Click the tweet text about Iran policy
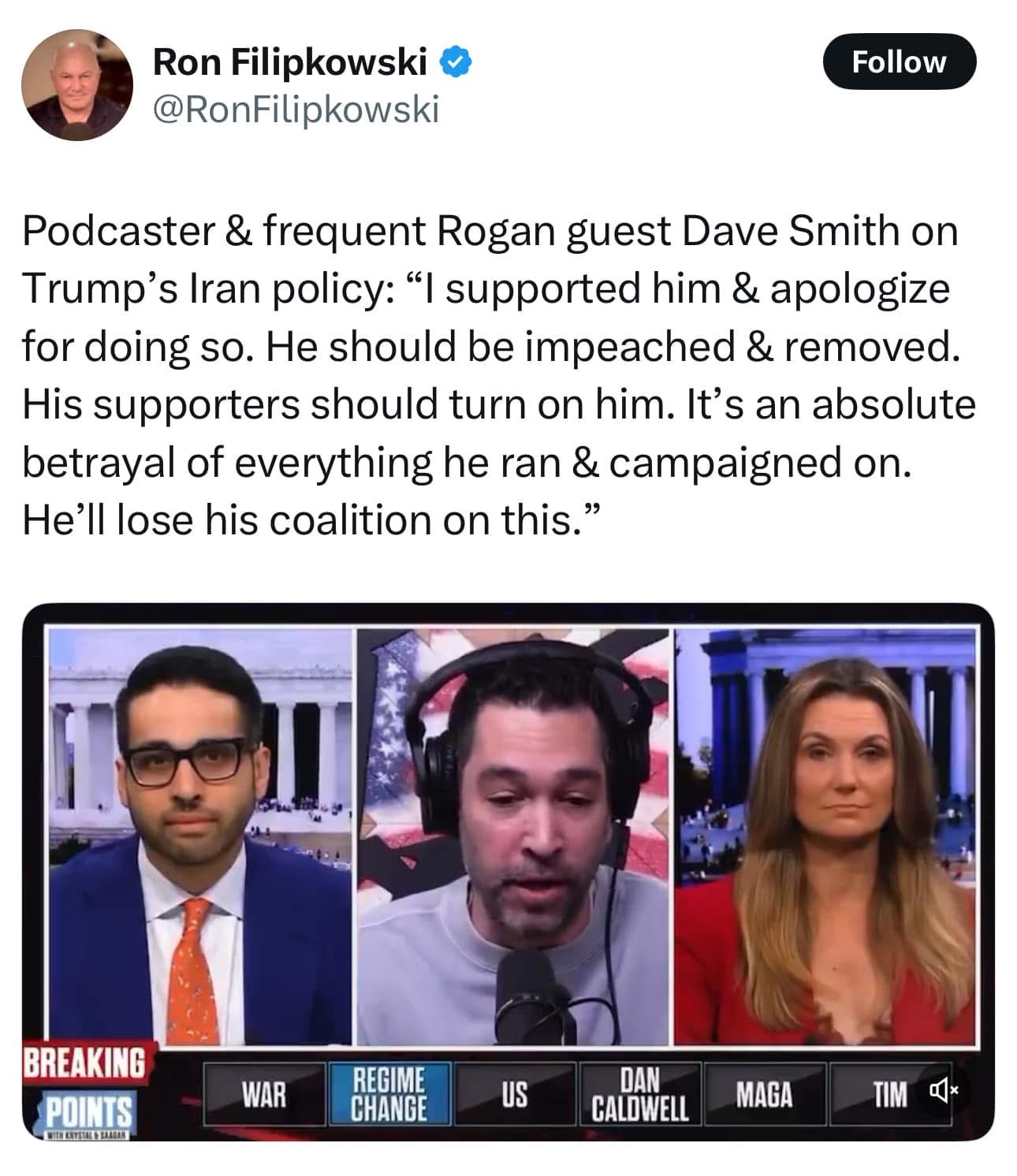 click(x=498, y=375)
